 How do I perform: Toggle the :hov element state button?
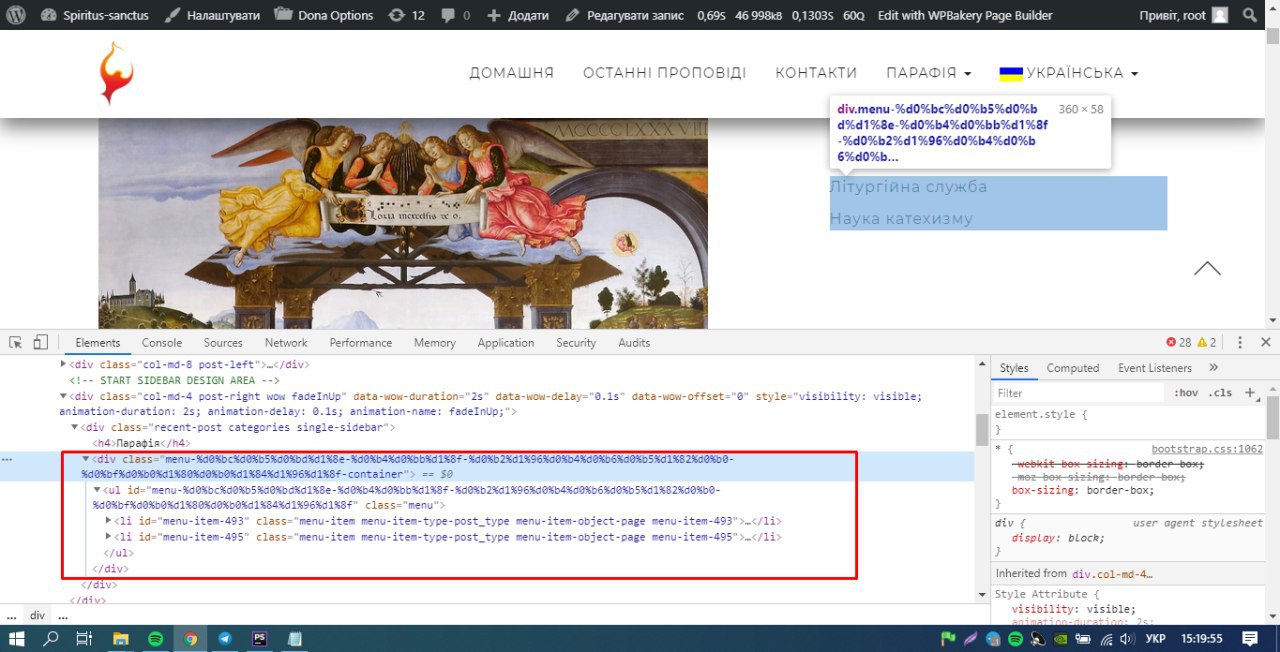[1186, 393]
